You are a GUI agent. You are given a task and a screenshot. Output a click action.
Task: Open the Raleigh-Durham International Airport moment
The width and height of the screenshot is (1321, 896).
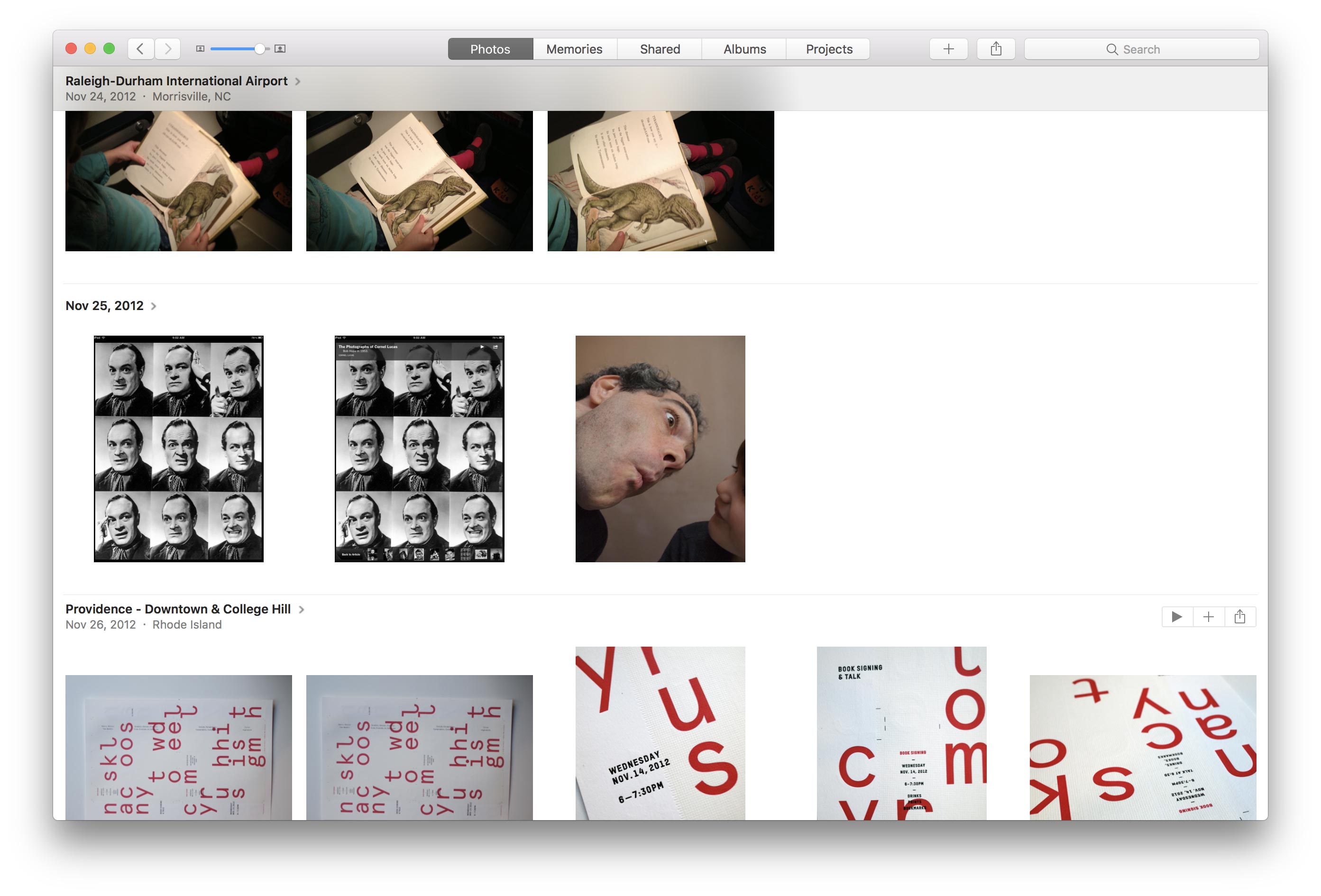click(x=176, y=81)
